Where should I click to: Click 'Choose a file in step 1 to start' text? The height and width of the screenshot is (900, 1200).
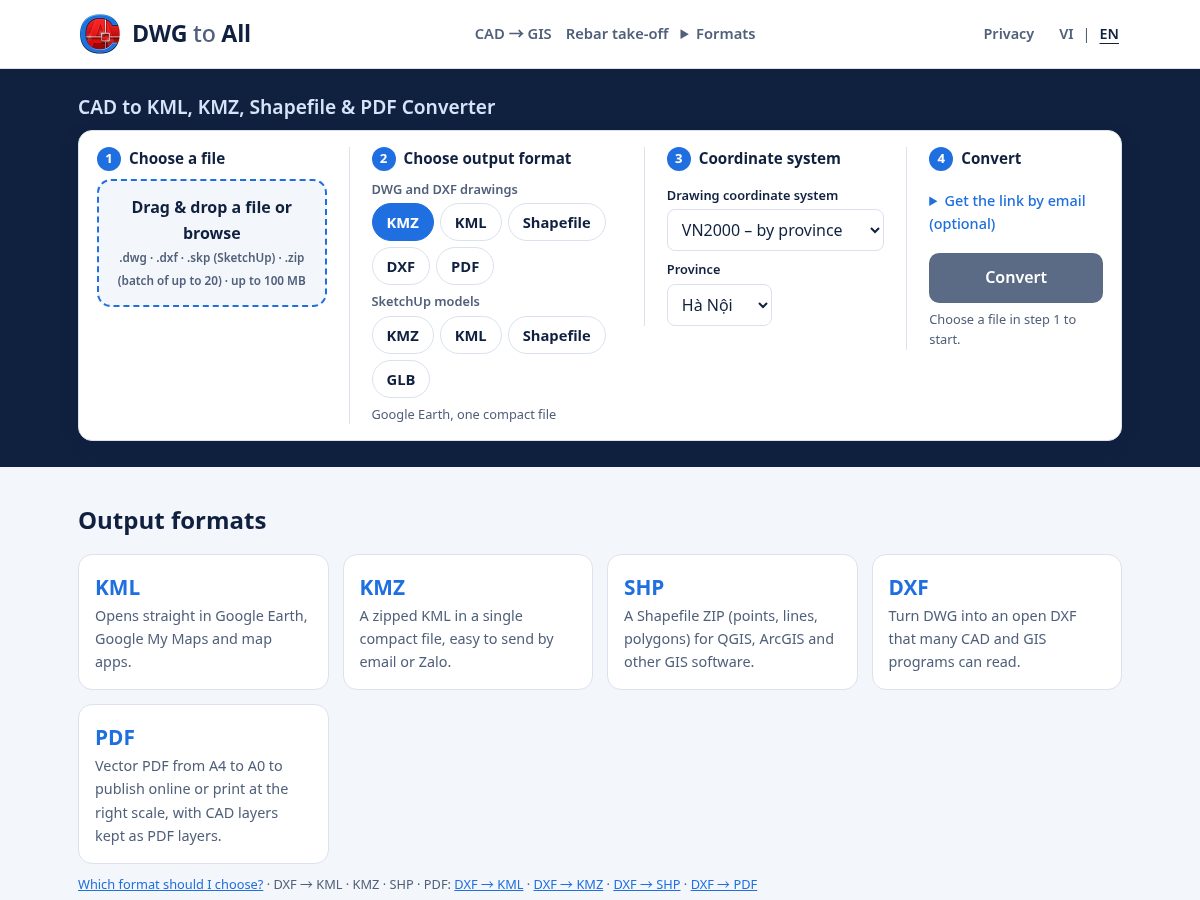(x=1003, y=329)
